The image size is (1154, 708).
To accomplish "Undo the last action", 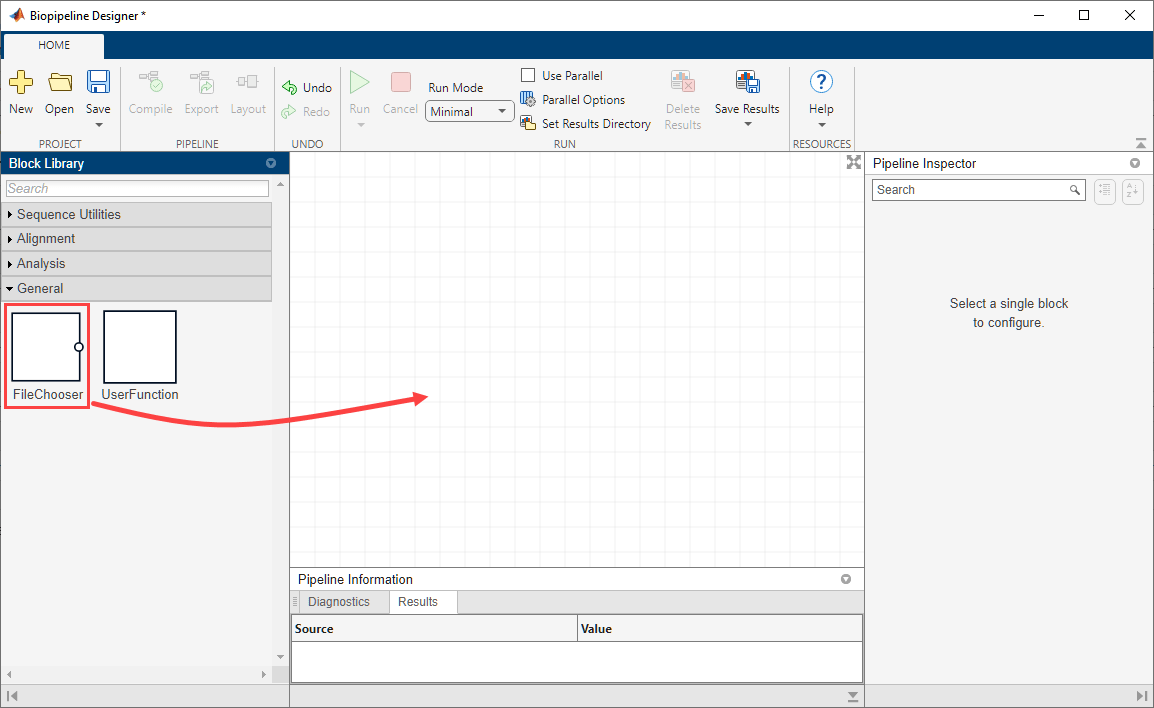I will pos(307,88).
